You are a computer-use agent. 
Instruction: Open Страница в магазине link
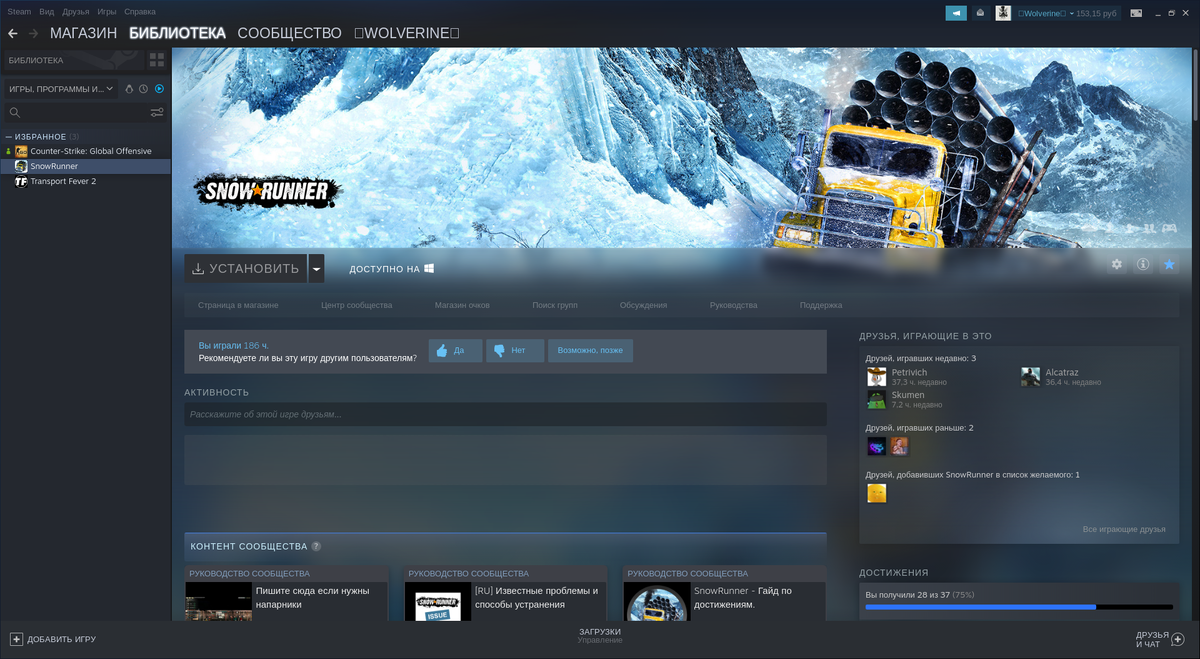click(x=238, y=305)
